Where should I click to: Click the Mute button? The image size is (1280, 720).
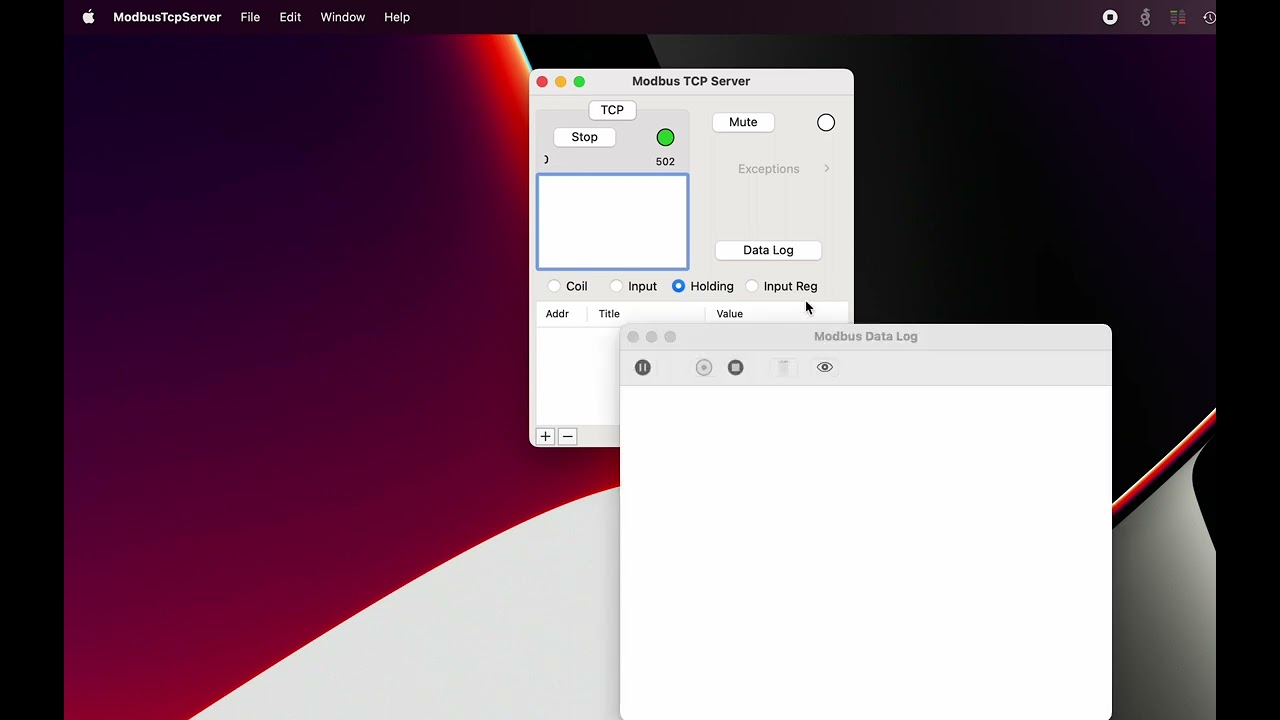pos(743,122)
